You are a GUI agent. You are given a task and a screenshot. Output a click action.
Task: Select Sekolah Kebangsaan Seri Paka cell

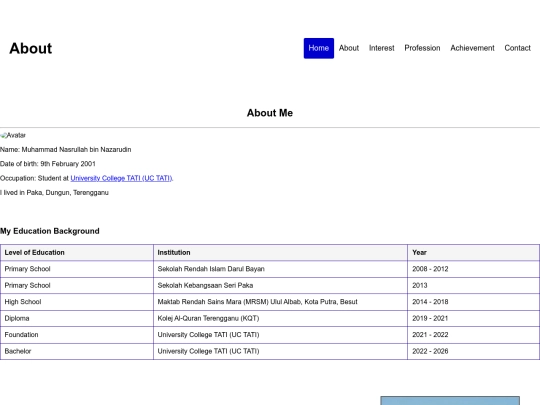[x=280, y=285]
